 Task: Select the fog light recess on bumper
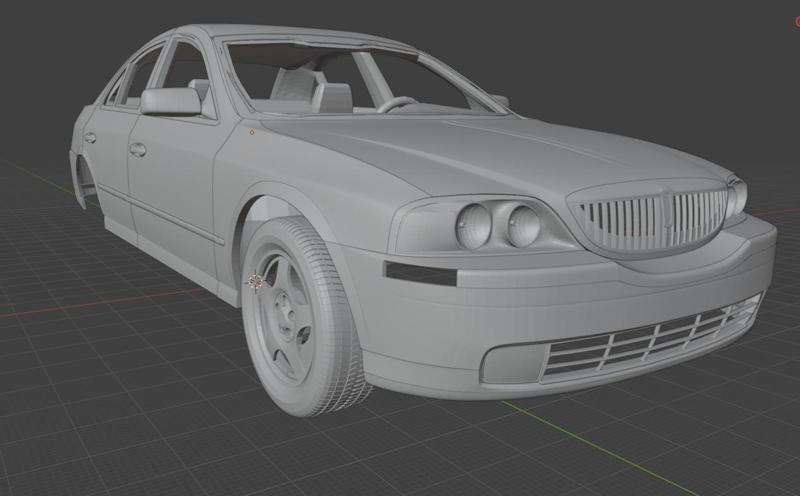(x=513, y=364)
